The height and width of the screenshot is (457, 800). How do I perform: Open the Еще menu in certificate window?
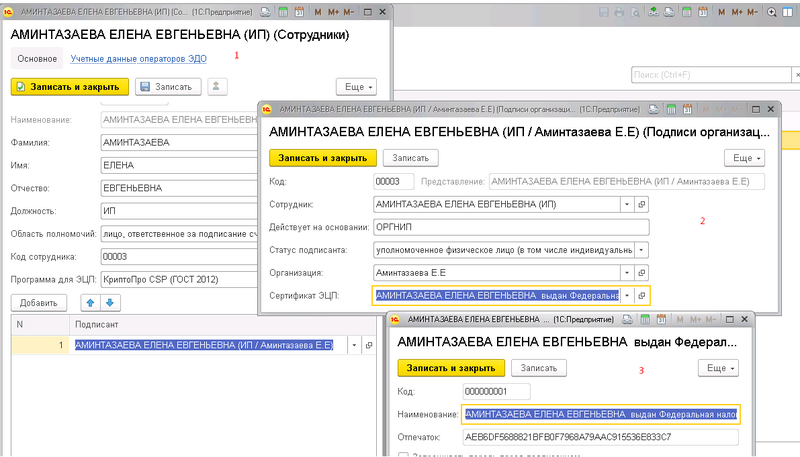717,368
